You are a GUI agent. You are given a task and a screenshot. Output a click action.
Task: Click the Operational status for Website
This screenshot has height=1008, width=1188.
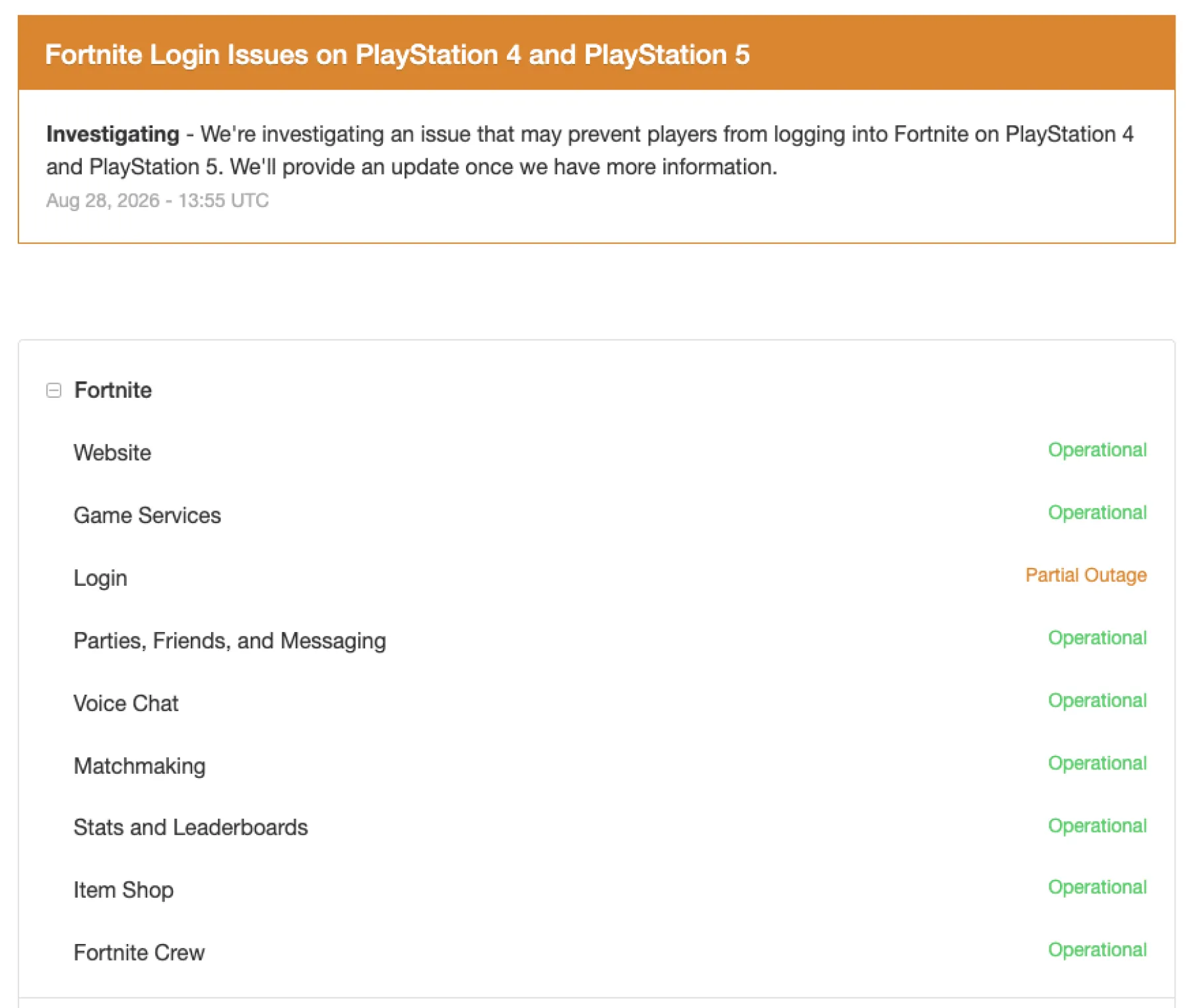1097,450
